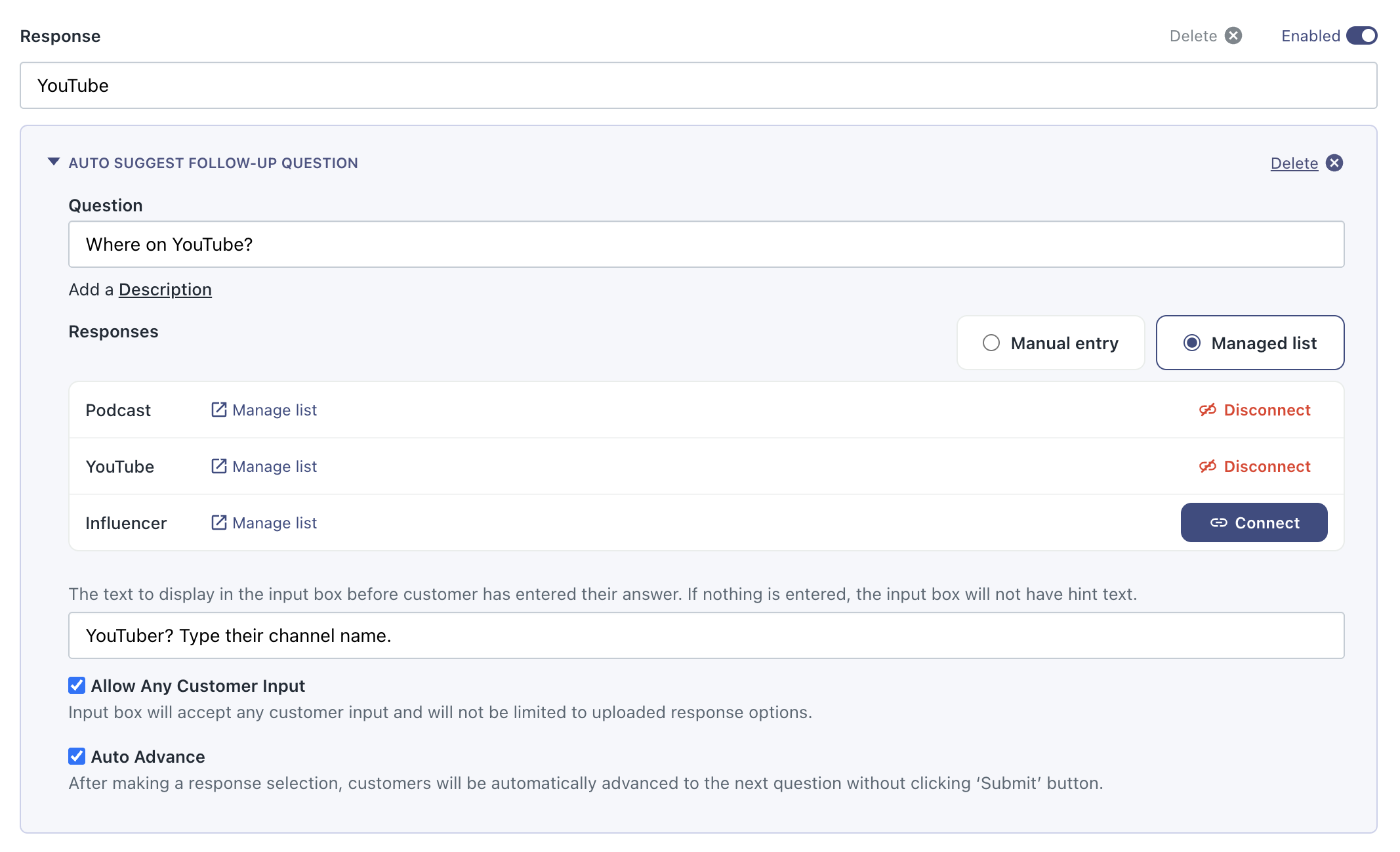Screen dimensions: 1400x852
Task: Click the 'Influencer' list name
Action: click(126, 522)
